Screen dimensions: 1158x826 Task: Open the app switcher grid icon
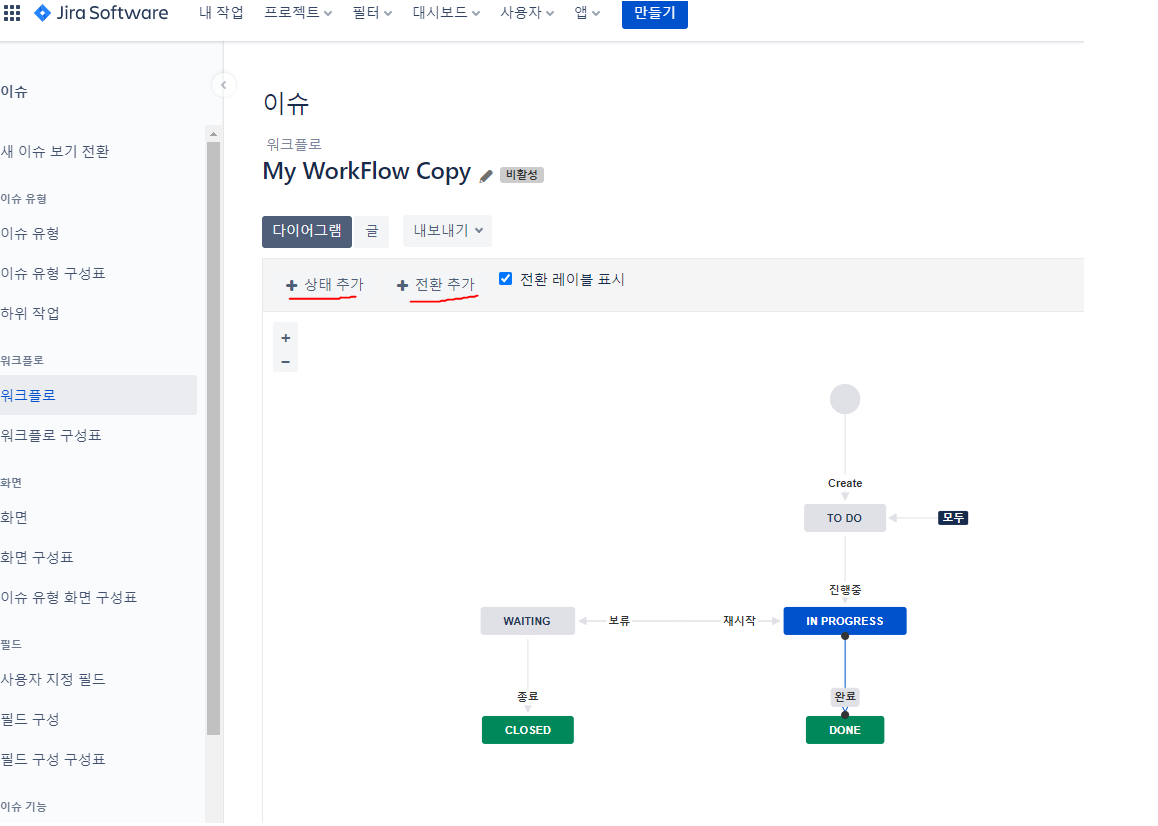(x=12, y=13)
